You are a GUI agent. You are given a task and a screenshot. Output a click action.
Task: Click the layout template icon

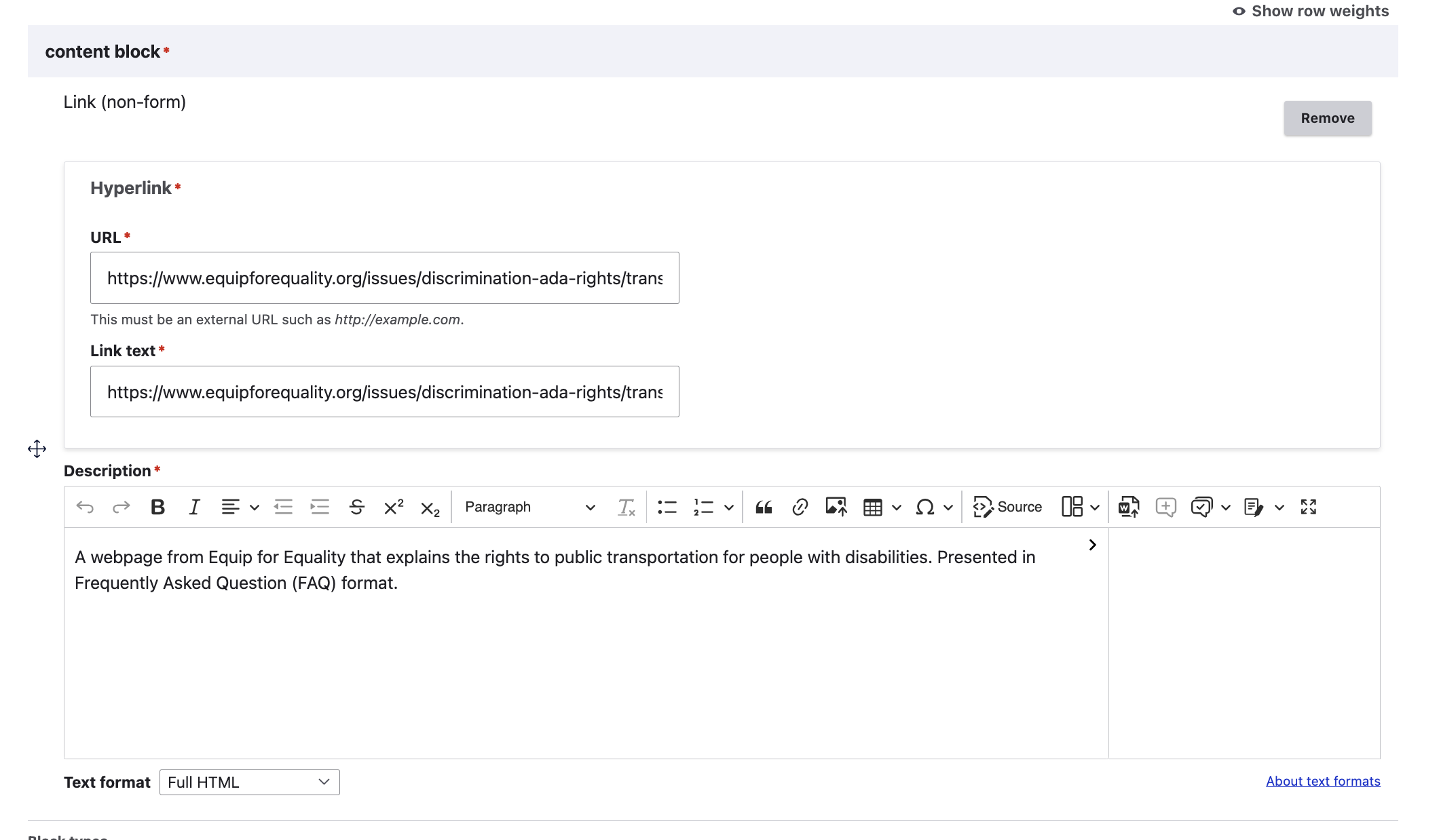(x=1072, y=507)
